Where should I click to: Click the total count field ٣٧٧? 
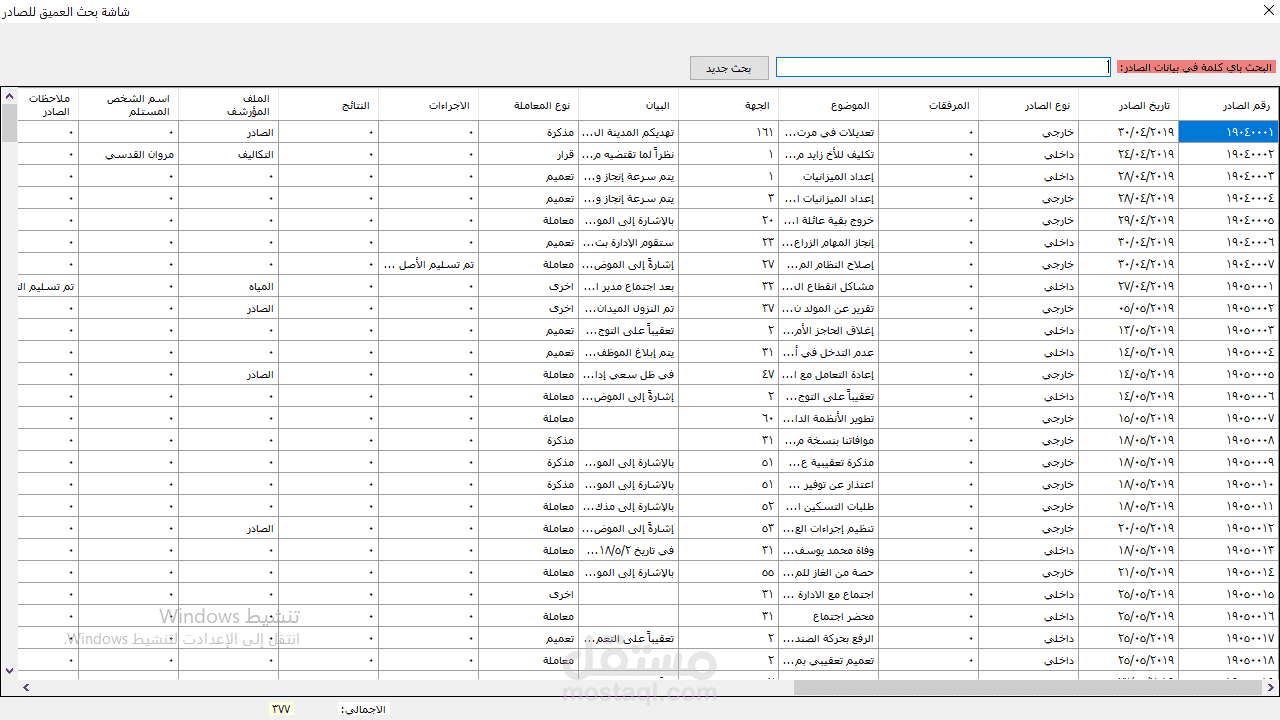coord(281,709)
